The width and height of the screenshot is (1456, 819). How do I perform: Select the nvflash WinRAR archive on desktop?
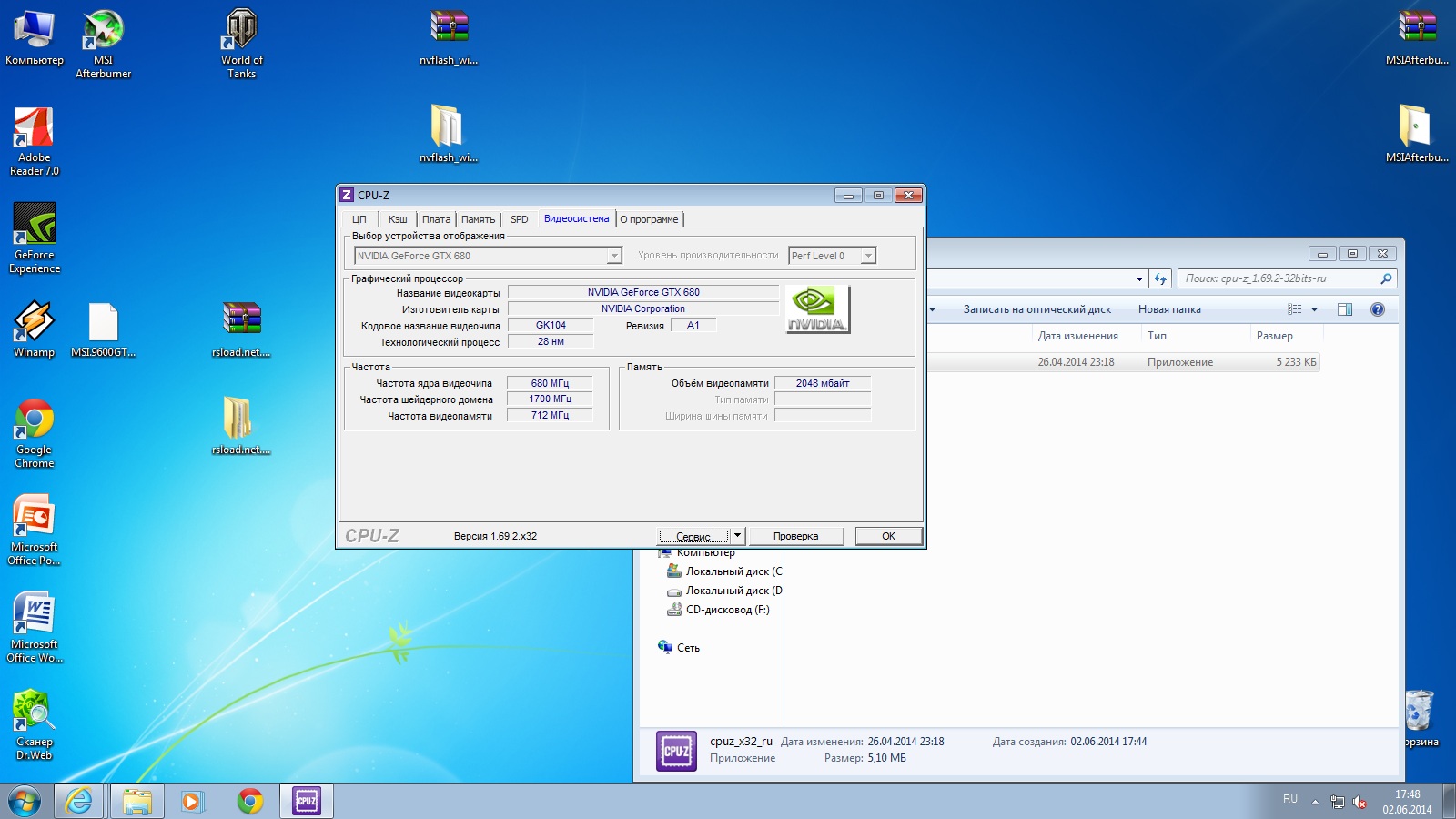[x=449, y=37]
